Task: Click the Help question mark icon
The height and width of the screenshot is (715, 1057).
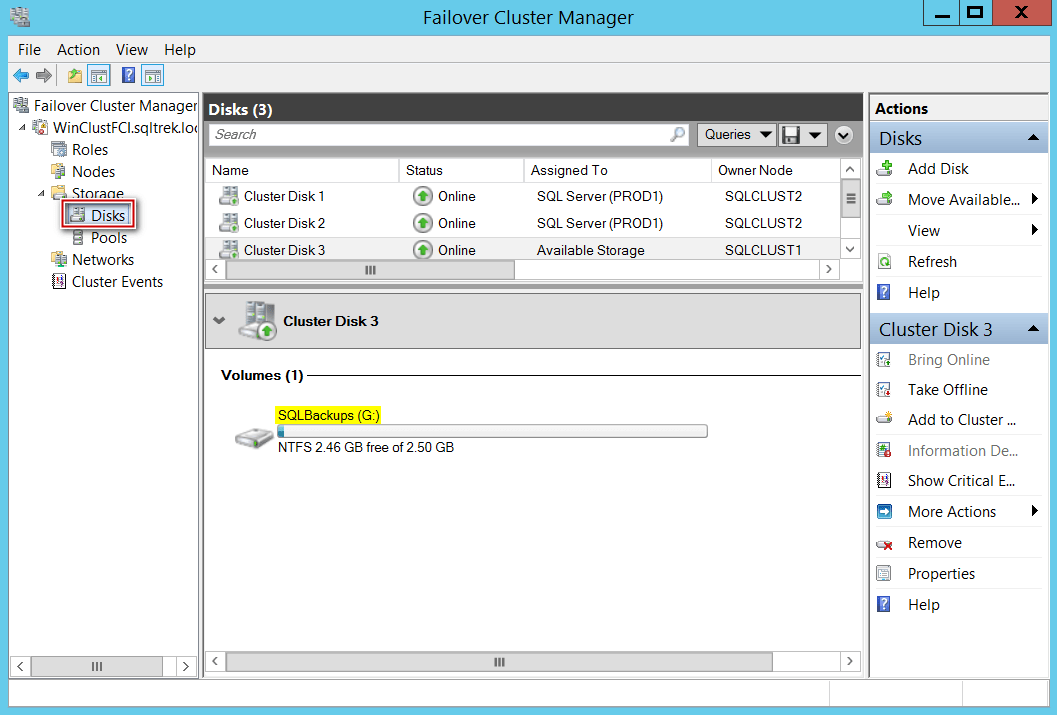Action: (127, 74)
